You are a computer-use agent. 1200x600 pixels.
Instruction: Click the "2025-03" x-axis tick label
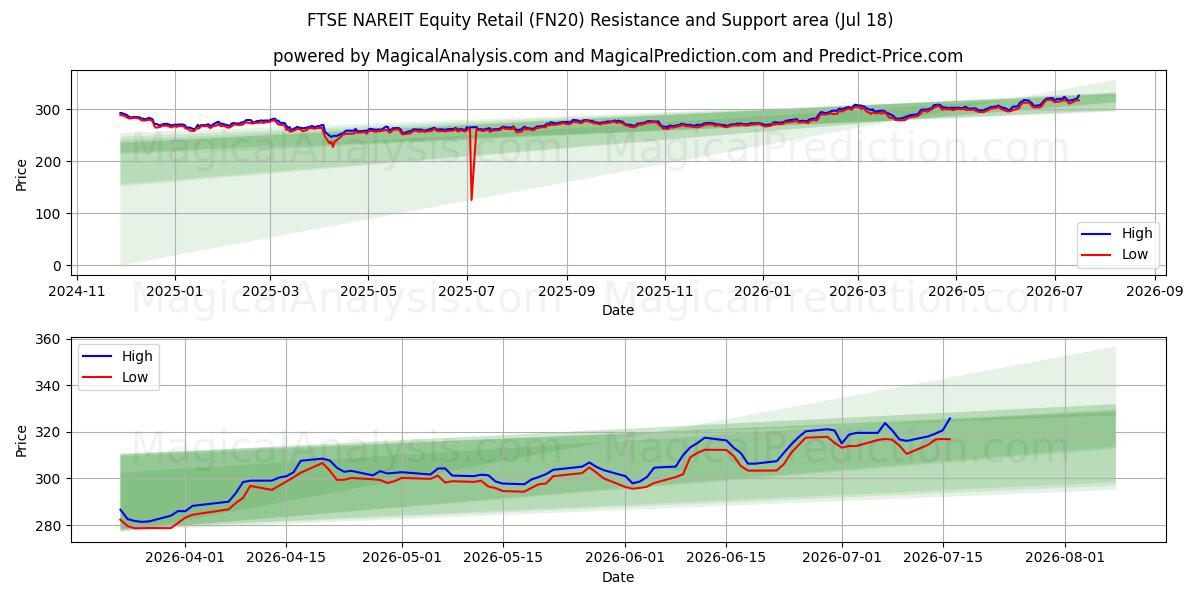(270, 290)
